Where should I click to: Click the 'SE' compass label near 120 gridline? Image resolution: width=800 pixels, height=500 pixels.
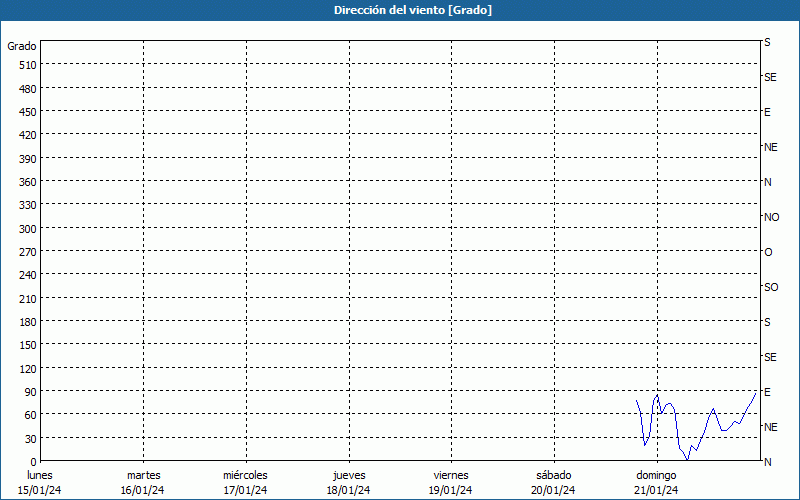point(770,357)
